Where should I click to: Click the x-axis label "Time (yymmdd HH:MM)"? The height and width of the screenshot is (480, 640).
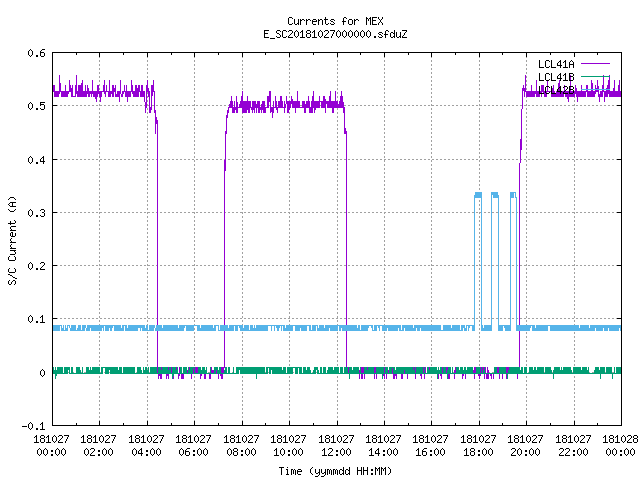click(x=335, y=471)
